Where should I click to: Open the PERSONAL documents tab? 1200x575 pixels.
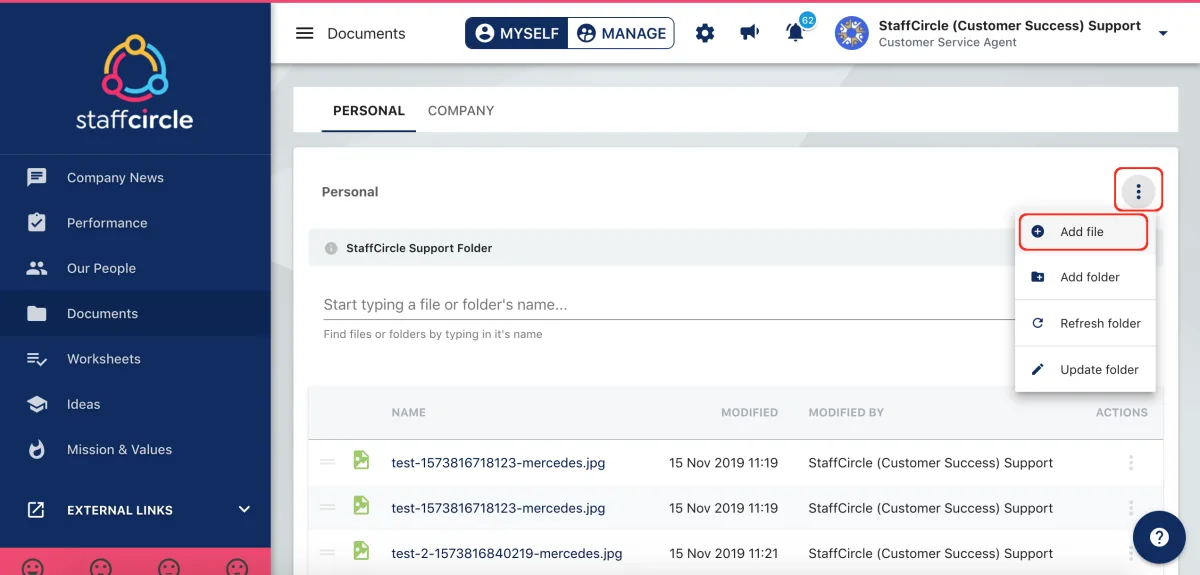tap(369, 110)
